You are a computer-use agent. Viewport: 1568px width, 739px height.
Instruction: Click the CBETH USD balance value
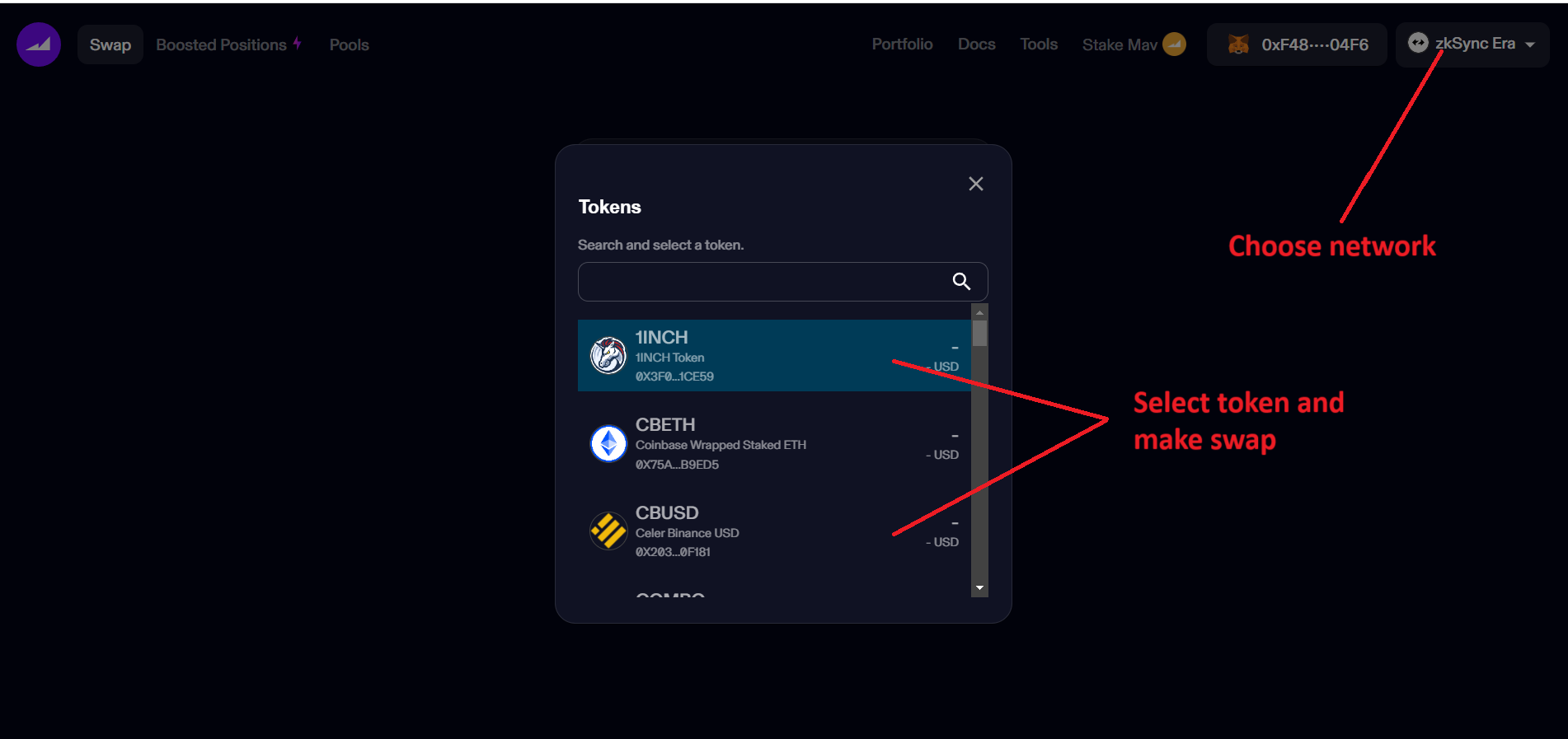942,455
